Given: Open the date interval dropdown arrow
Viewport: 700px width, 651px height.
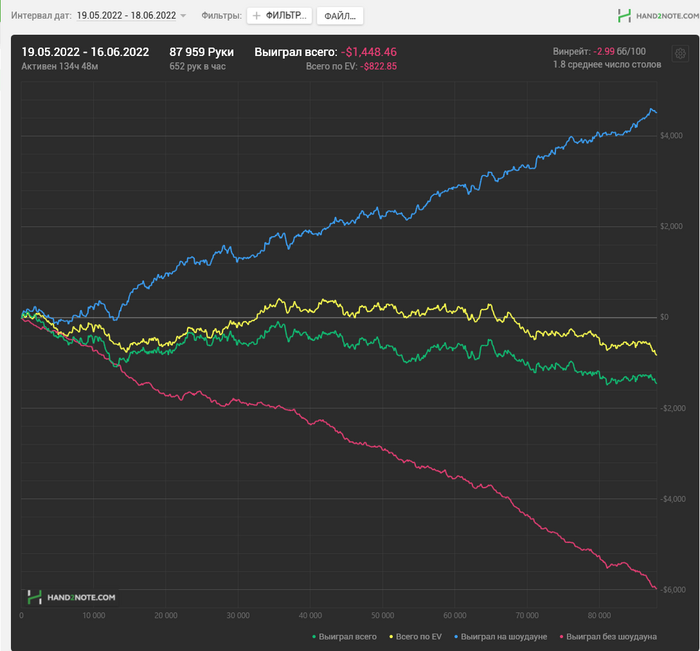Looking at the screenshot, I should tap(183, 16).
